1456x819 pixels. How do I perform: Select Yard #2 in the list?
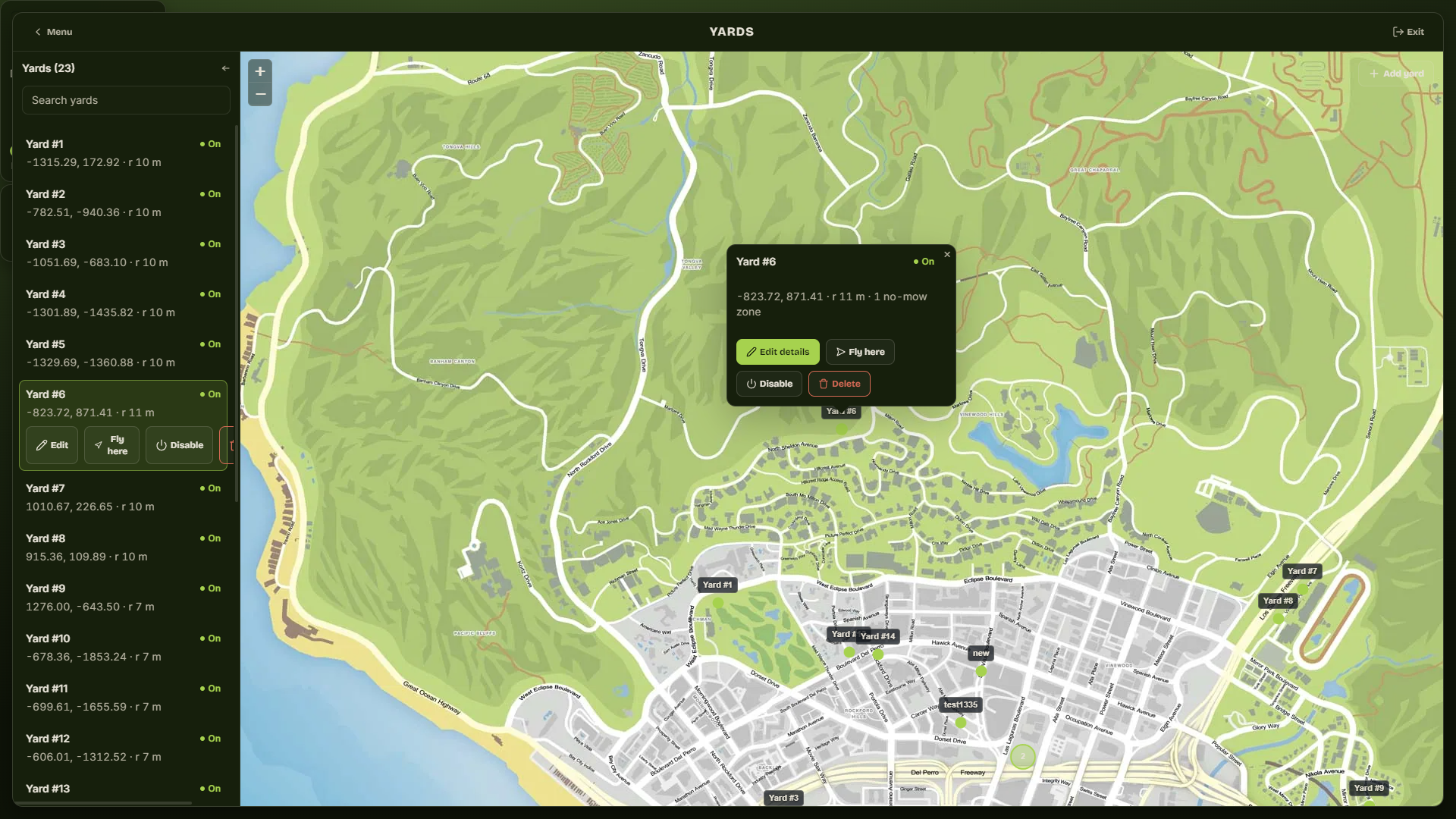(123, 203)
